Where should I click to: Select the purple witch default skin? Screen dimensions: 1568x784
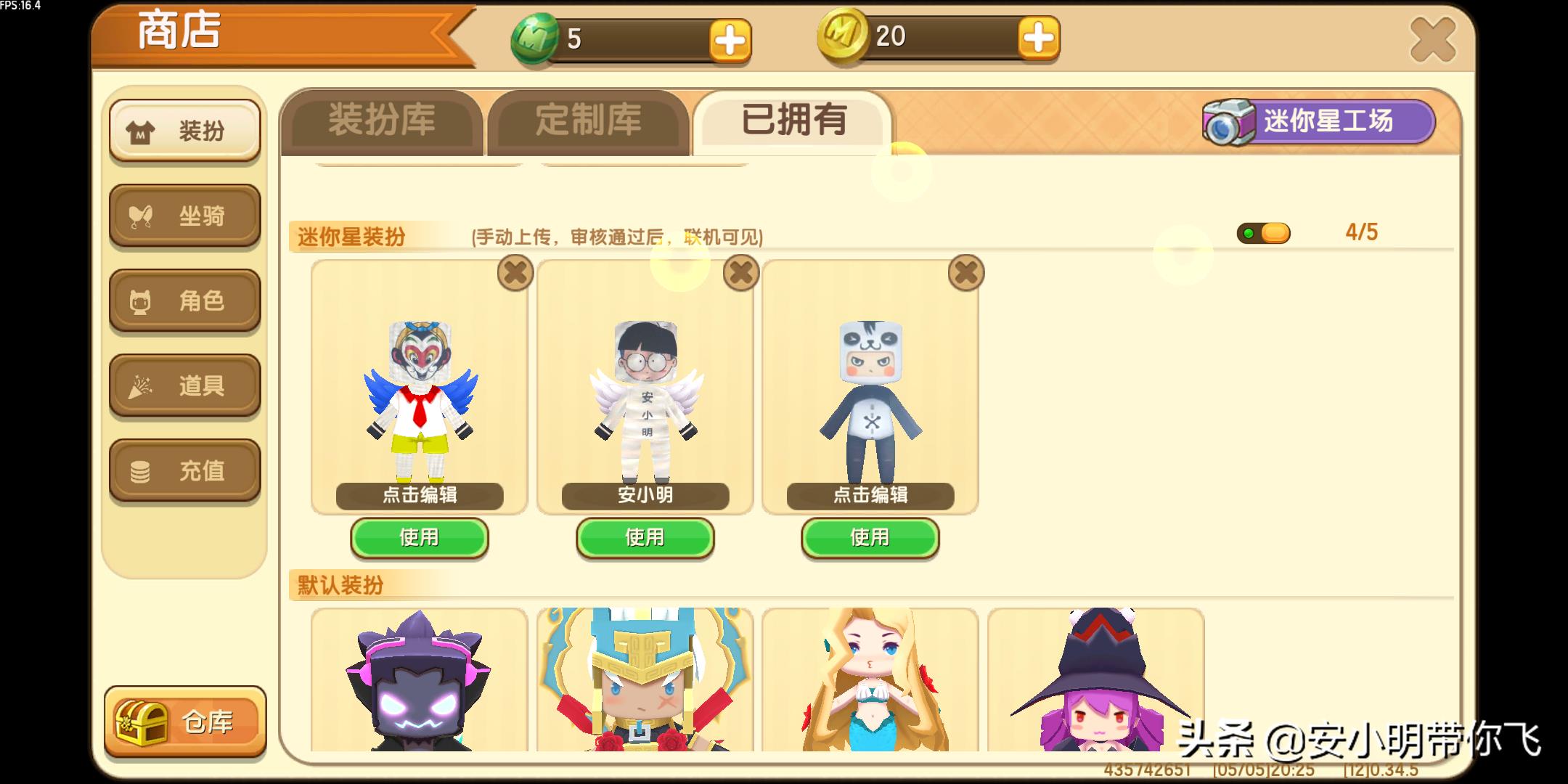(1096, 680)
